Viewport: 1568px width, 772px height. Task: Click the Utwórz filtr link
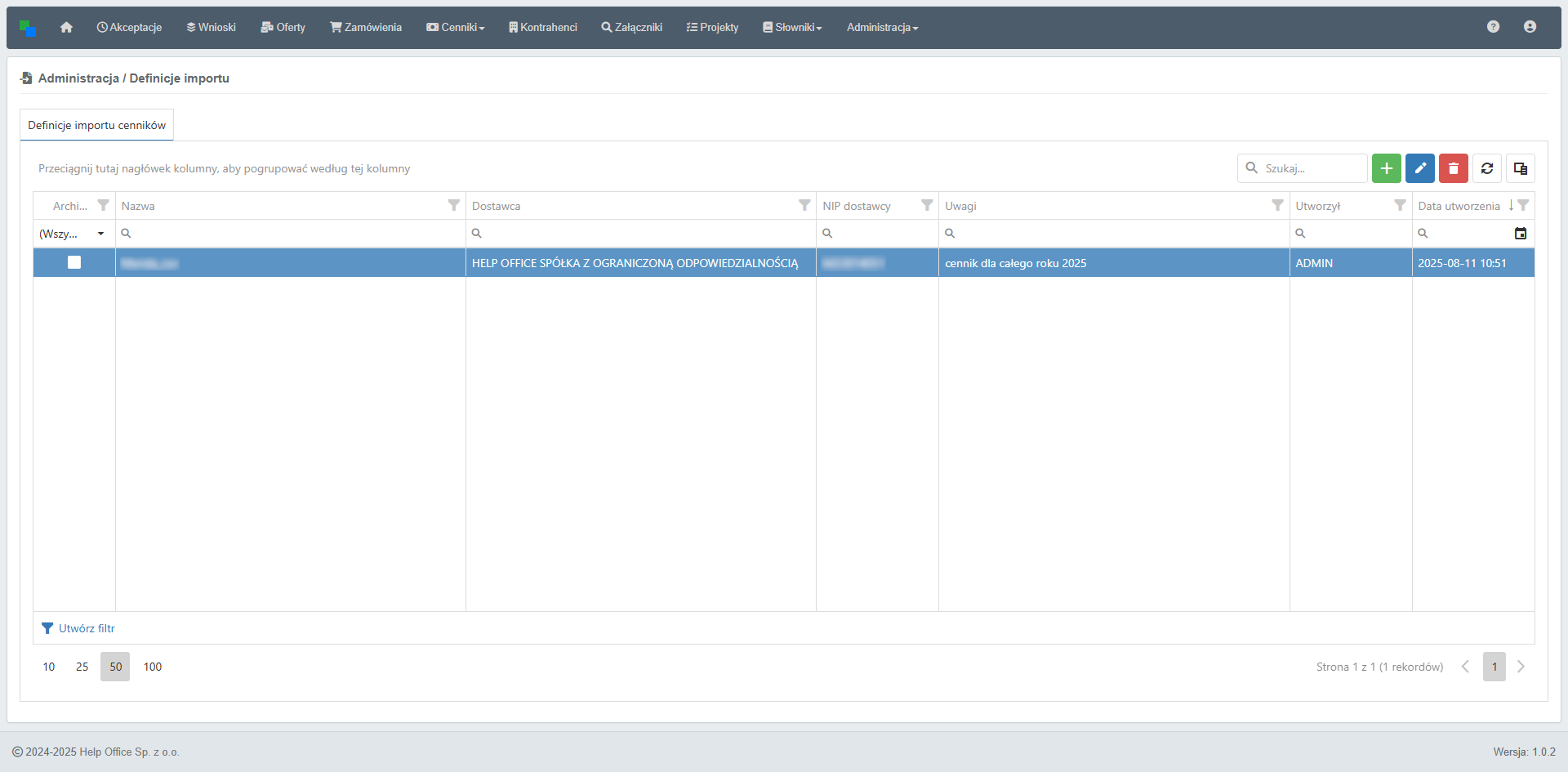coord(87,628)
